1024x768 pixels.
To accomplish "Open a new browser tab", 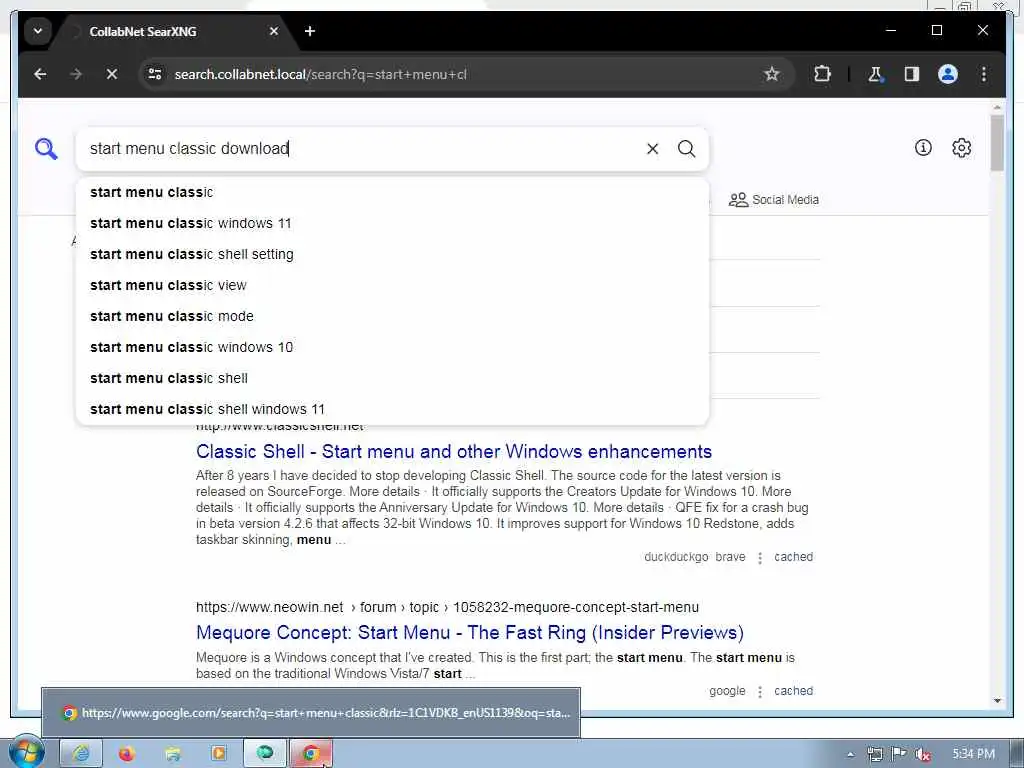I will pyautogui.click(x=310, y=31).
